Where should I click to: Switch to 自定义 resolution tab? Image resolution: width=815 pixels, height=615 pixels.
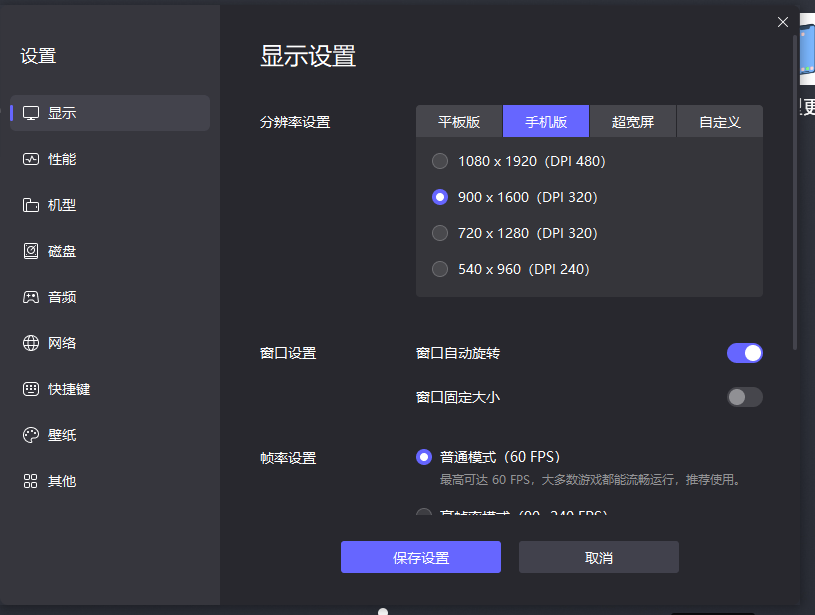pyautogui.click(x=720, y=122)
